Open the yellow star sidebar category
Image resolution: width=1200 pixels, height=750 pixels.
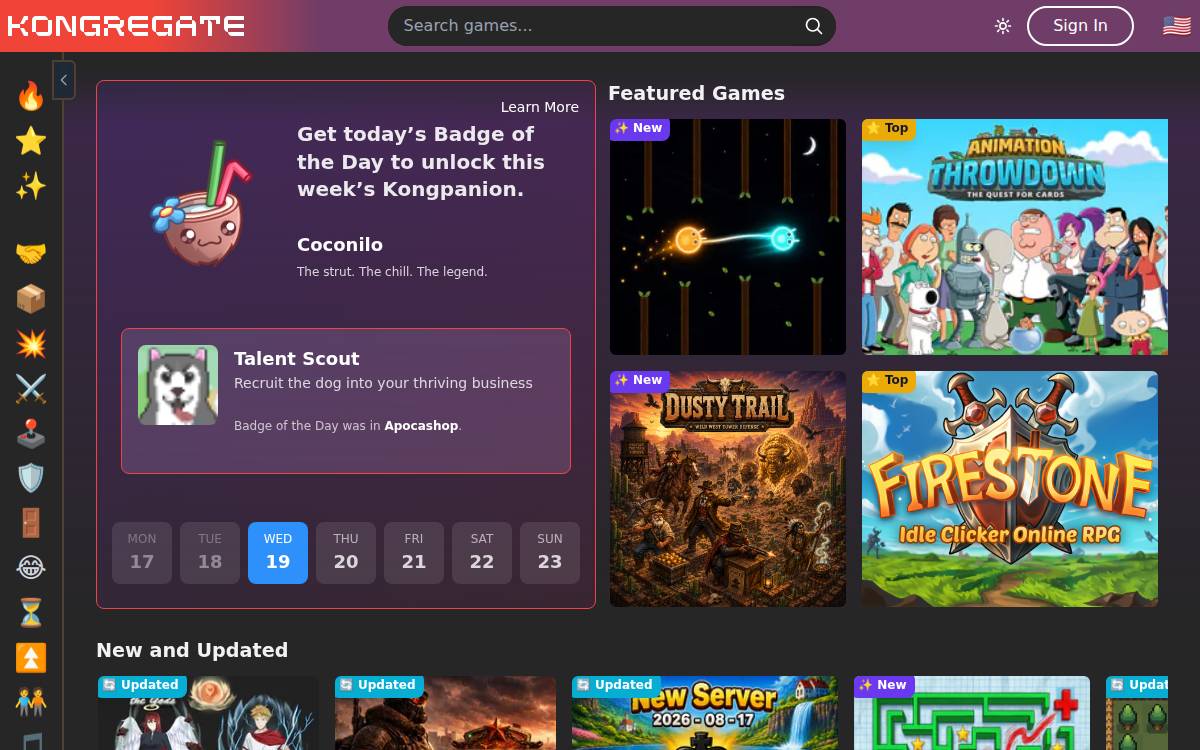coord(31,141)
